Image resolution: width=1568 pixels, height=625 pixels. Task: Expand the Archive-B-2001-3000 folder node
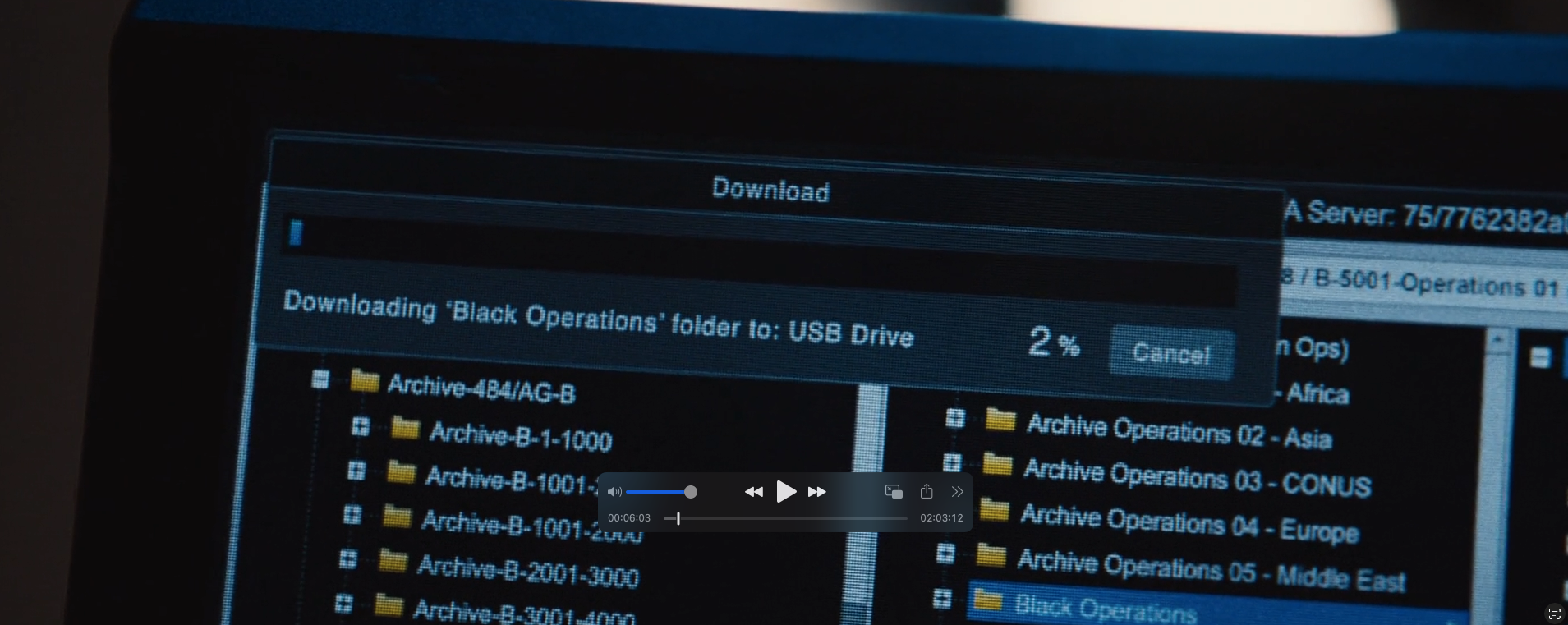point(347,559)
